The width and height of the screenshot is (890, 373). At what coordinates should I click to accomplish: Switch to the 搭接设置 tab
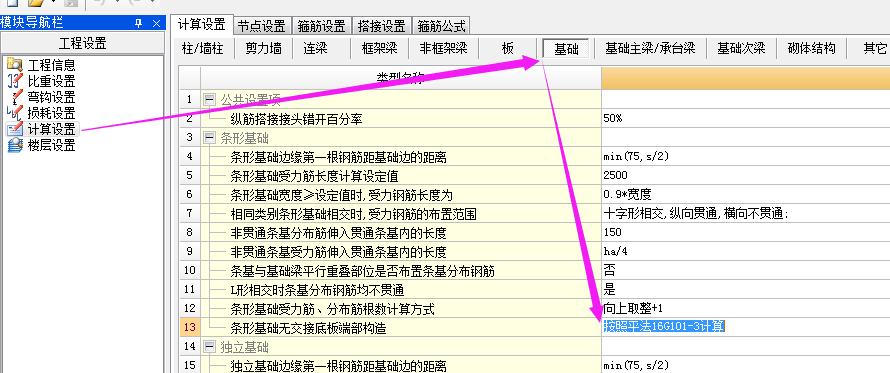click(x=381, y=26)
